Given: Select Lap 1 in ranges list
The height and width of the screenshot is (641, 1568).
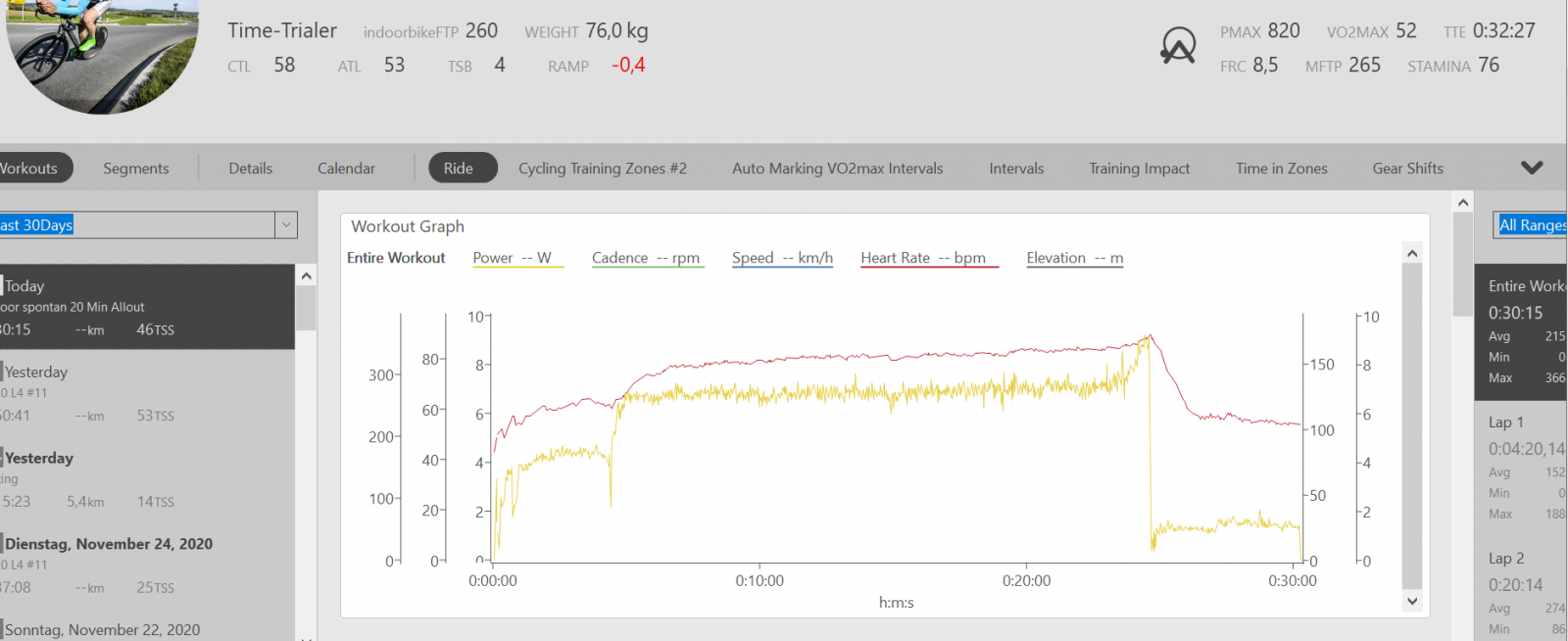Looking at the screenshot, I should point(1521,468).
